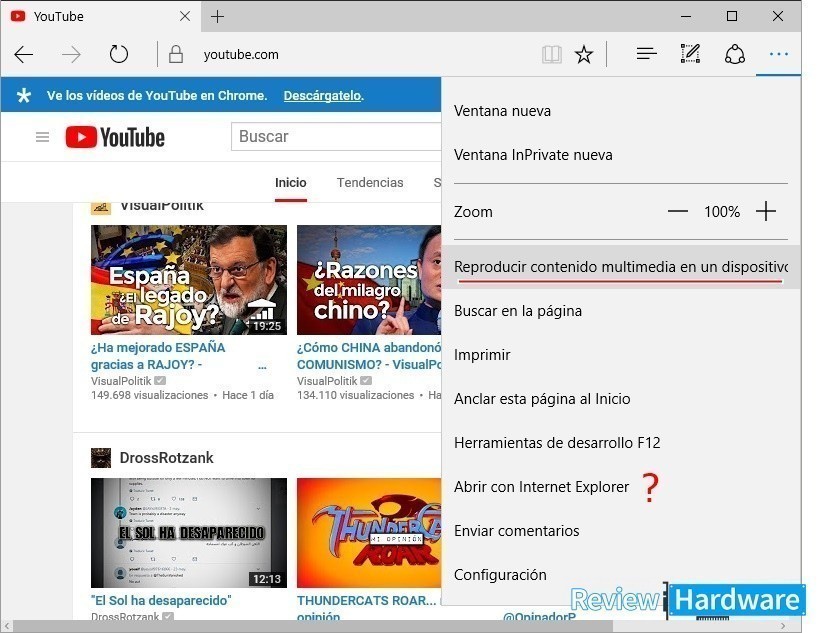The height and width of the screenshot is (633, 819).
Task: Click left arrow of horizontal scrollbar
Action: (6, 626)
